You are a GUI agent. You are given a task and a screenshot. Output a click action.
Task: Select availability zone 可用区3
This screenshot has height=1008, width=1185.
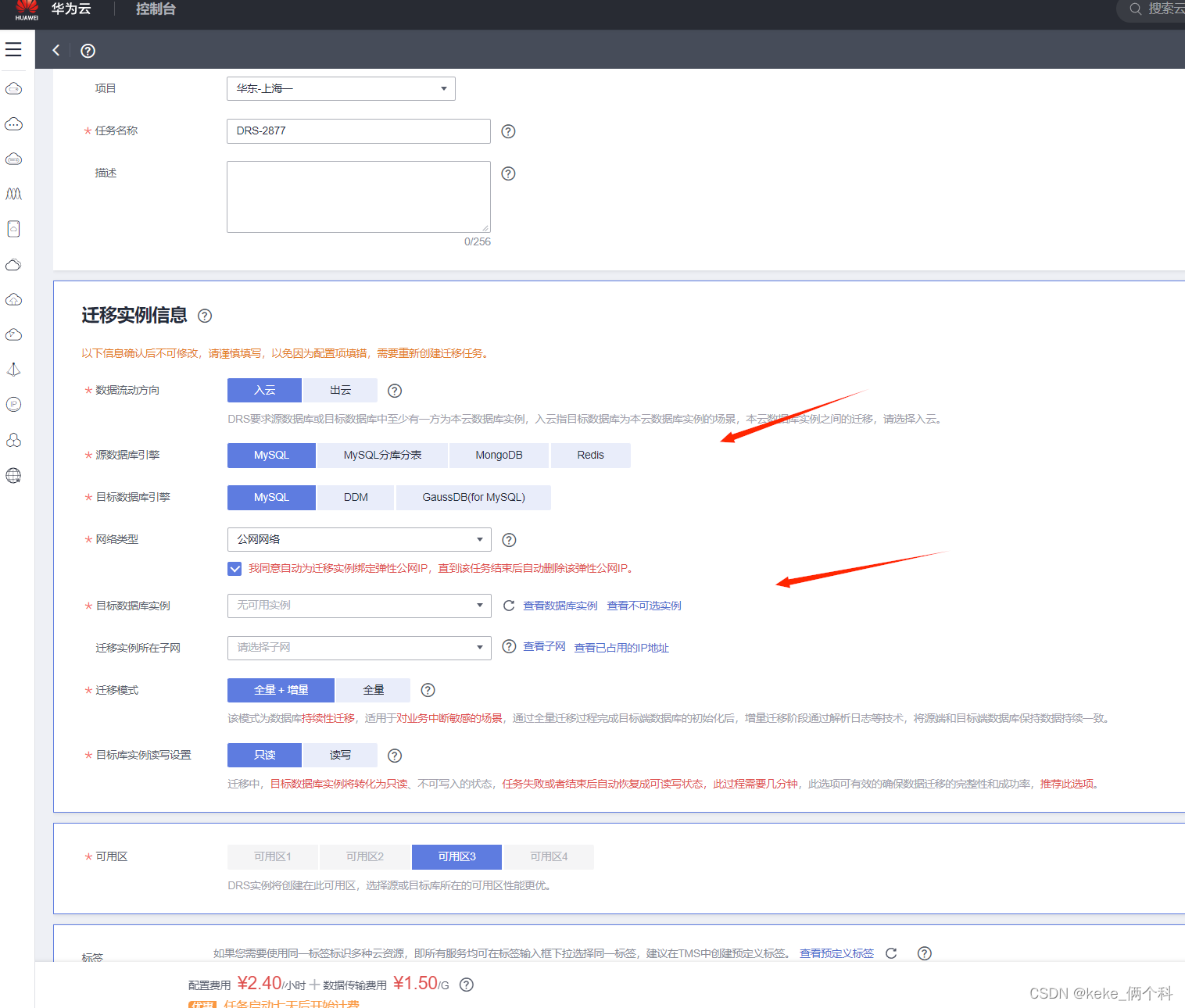pos(456,857)
